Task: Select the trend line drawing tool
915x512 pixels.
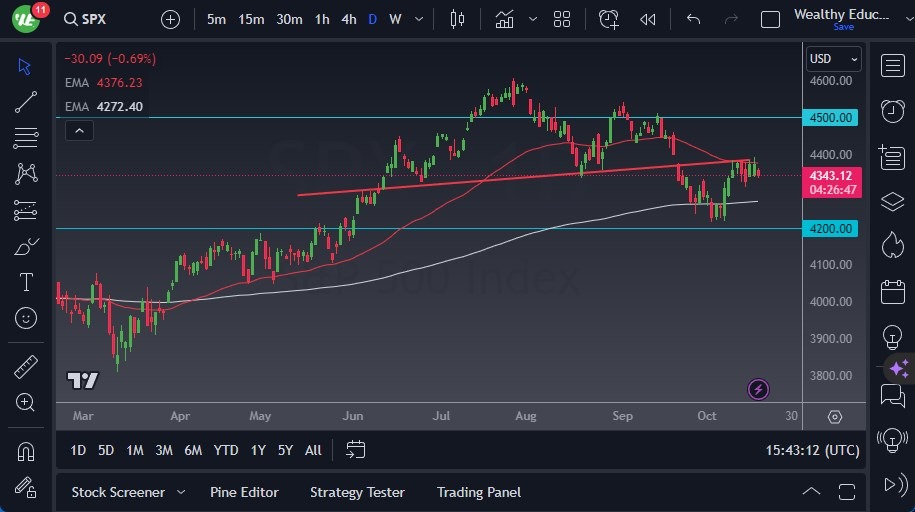Action: 26,102
